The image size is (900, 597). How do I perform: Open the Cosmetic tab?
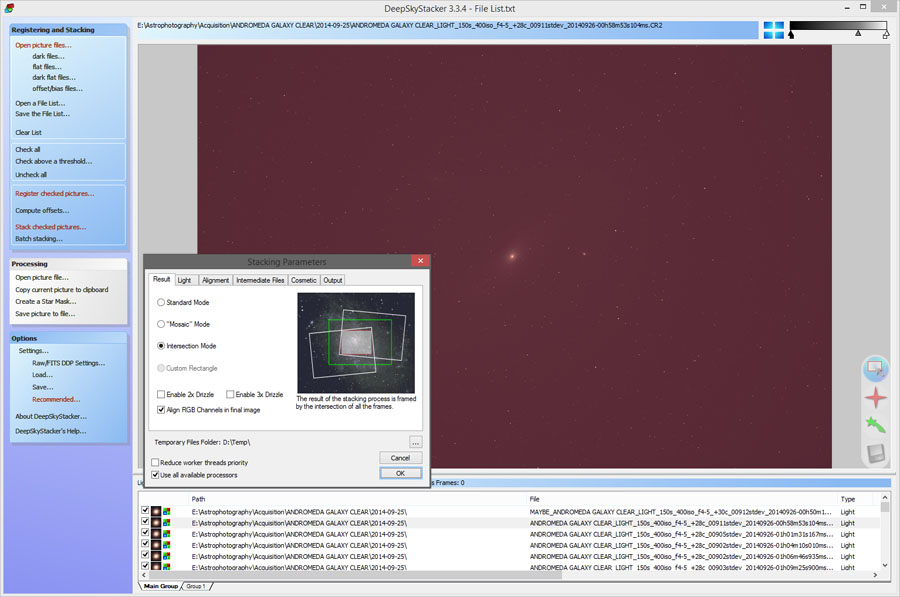pos(304,280)
